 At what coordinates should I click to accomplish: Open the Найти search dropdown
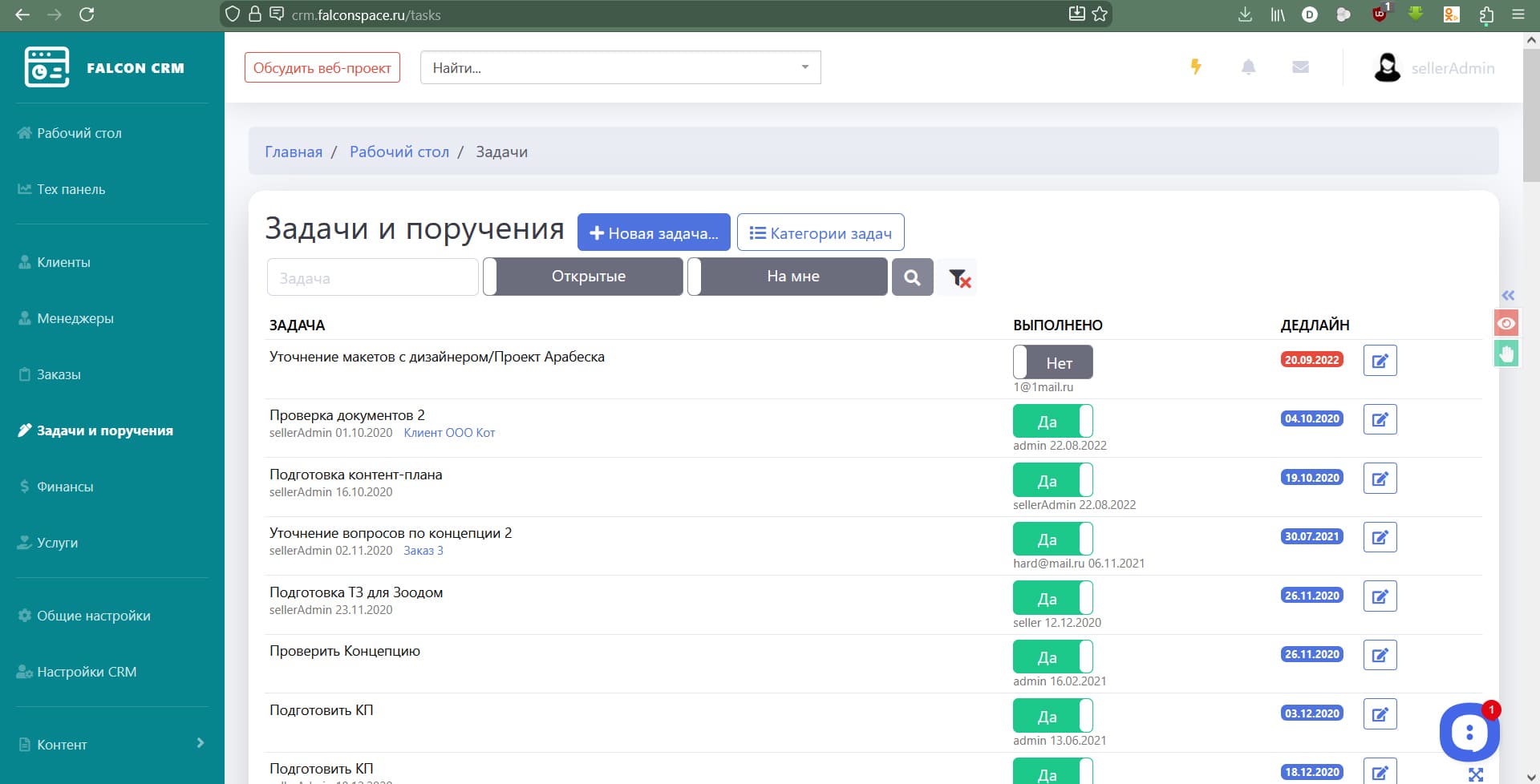620,68
